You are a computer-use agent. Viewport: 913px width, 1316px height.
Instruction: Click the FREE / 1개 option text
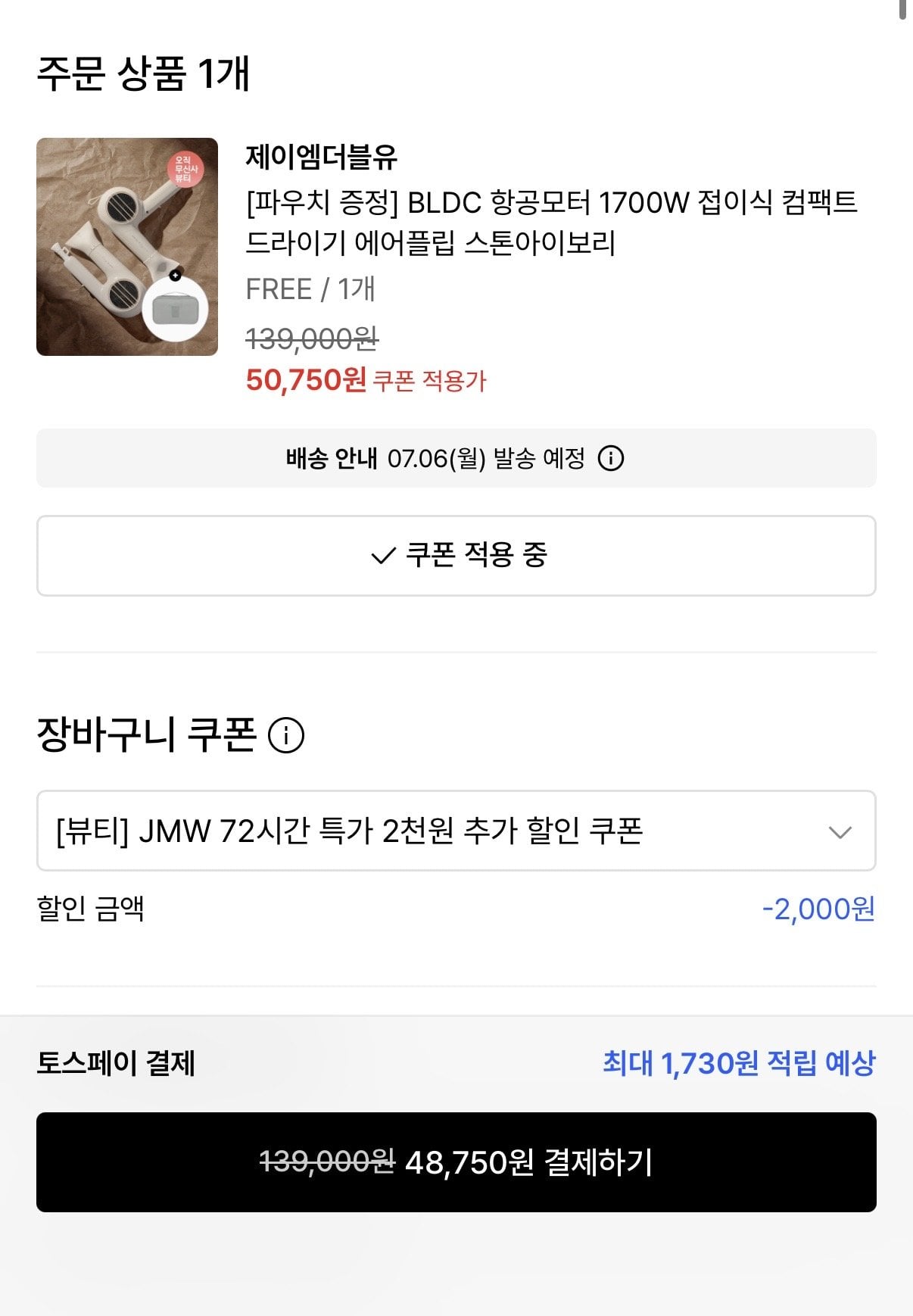pos(310,289)
